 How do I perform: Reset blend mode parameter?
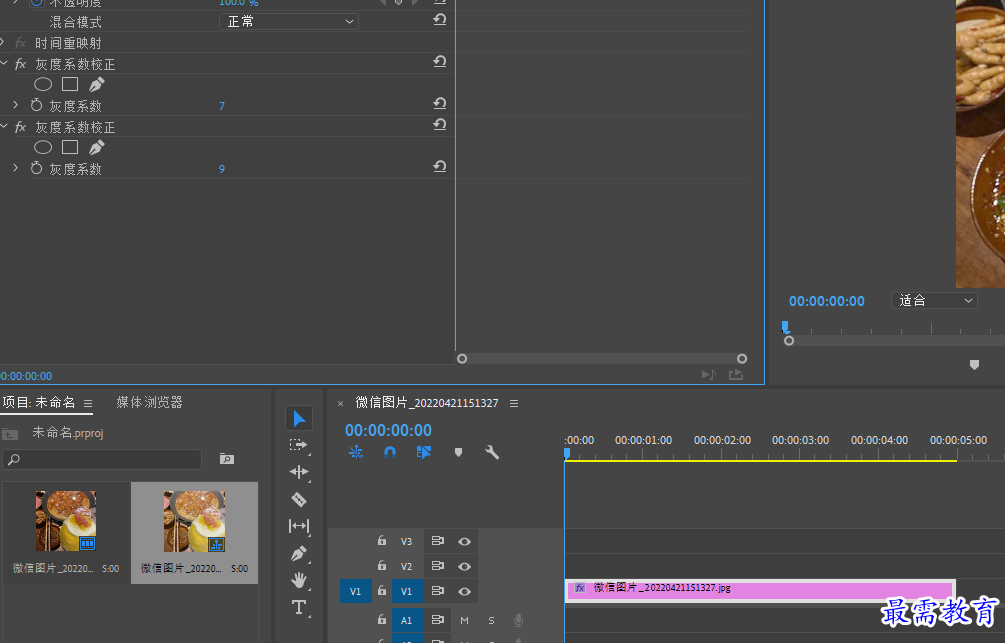pos(440,20)
